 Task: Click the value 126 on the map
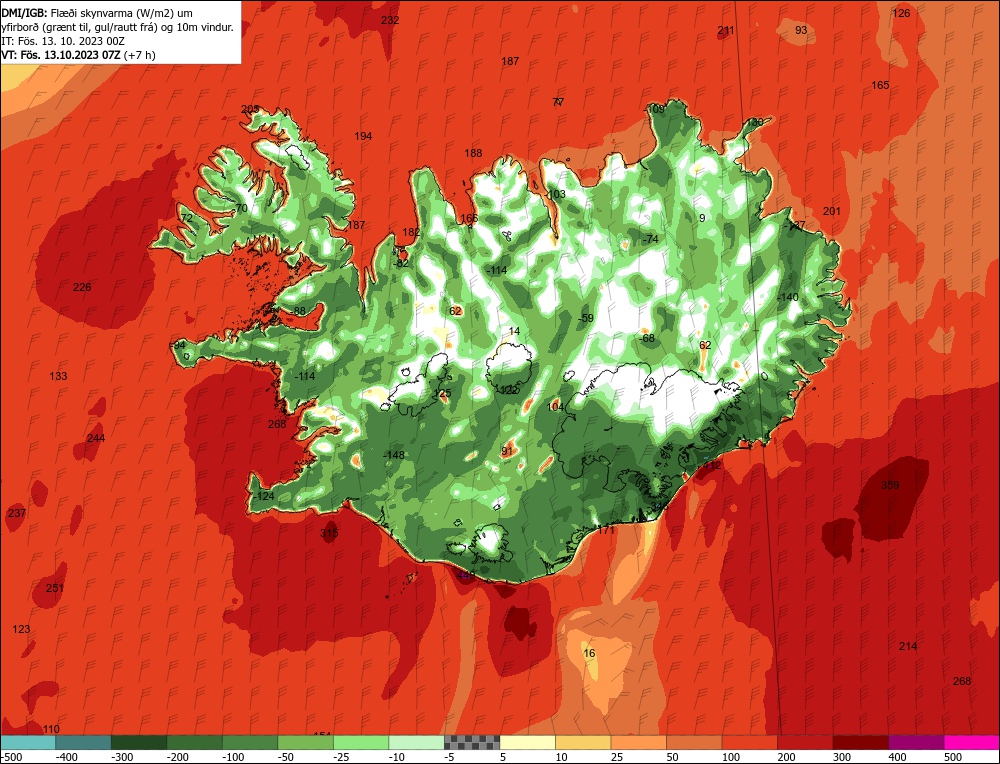click(901, 13)
